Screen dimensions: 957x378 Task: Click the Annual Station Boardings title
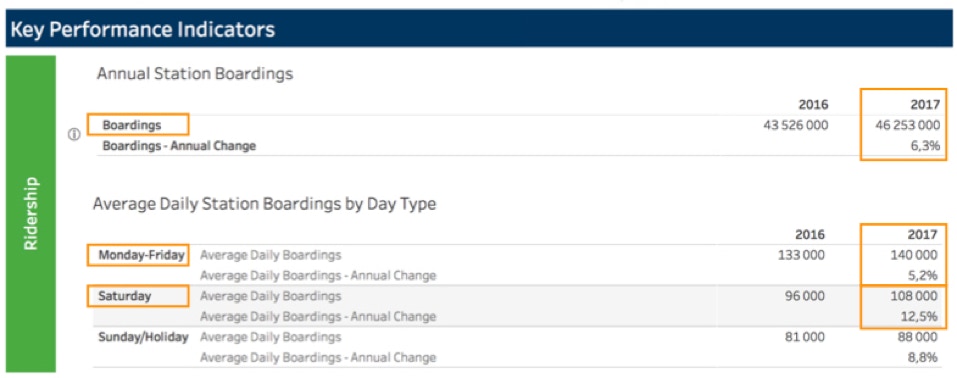(195, 74)
